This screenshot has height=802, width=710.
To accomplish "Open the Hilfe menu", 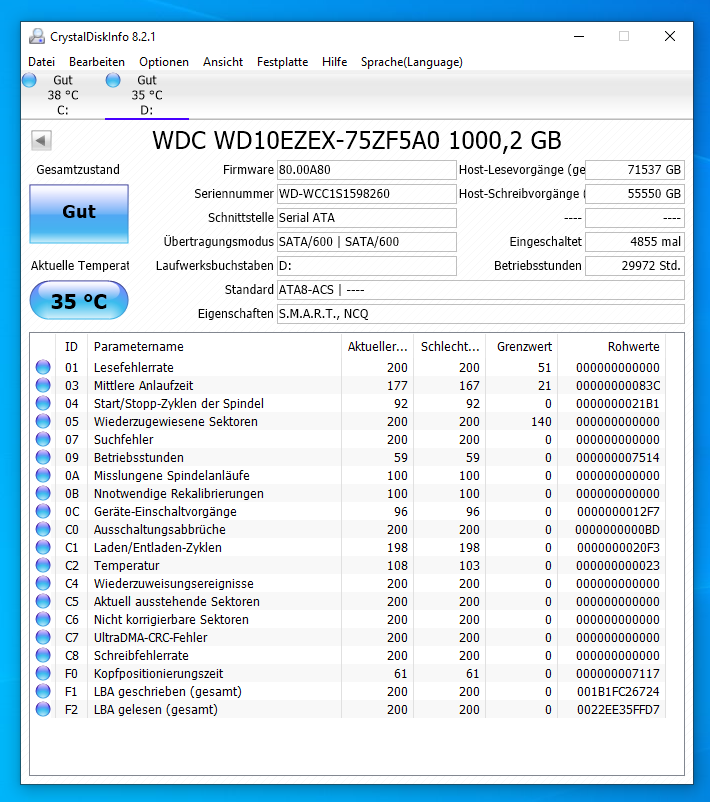I will (335, 62).
